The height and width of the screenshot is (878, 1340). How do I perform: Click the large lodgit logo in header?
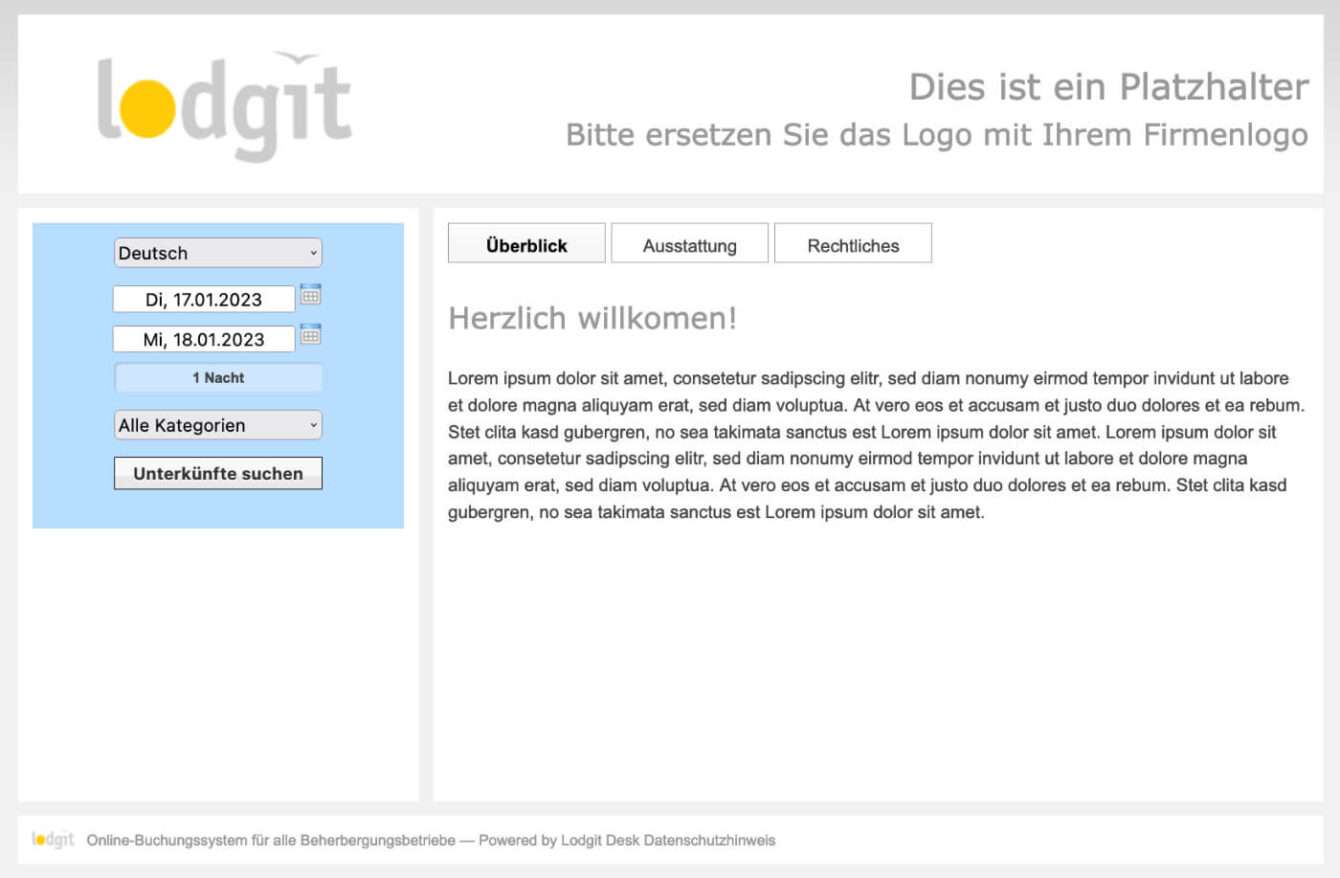225,108
